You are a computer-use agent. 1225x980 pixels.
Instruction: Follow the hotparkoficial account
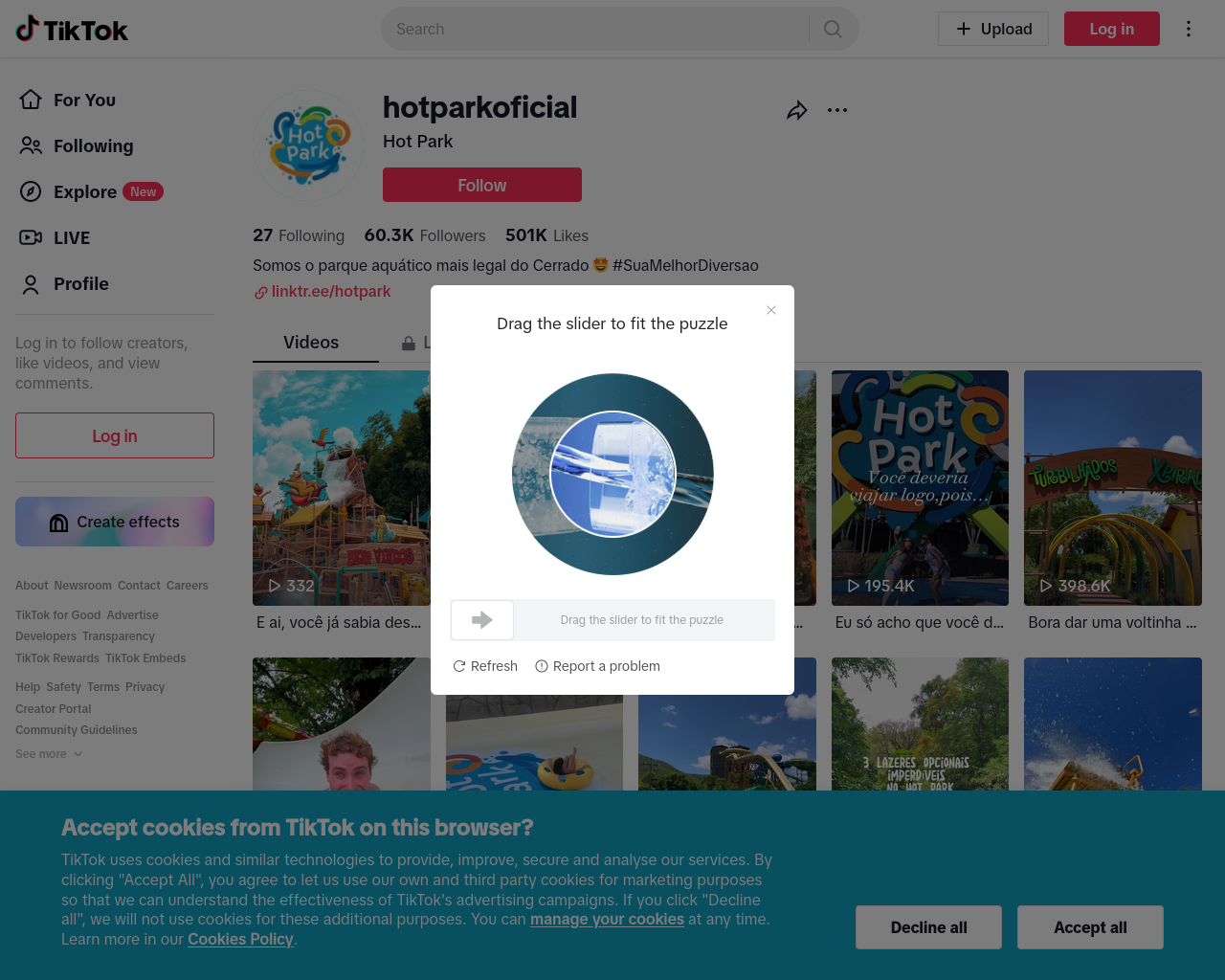[x=482, y=185]
